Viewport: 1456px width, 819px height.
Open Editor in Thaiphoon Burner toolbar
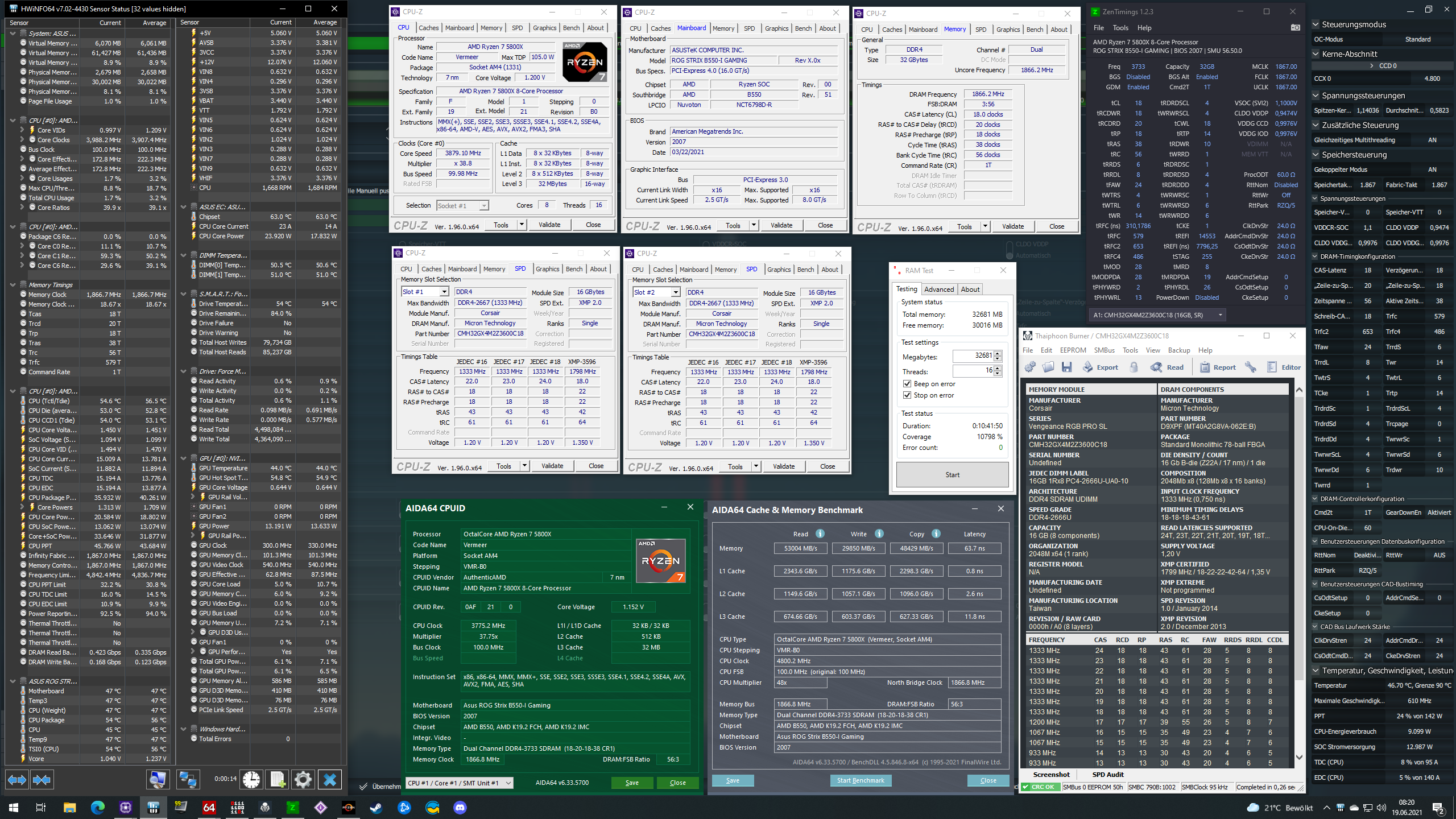click(1284, 367)
